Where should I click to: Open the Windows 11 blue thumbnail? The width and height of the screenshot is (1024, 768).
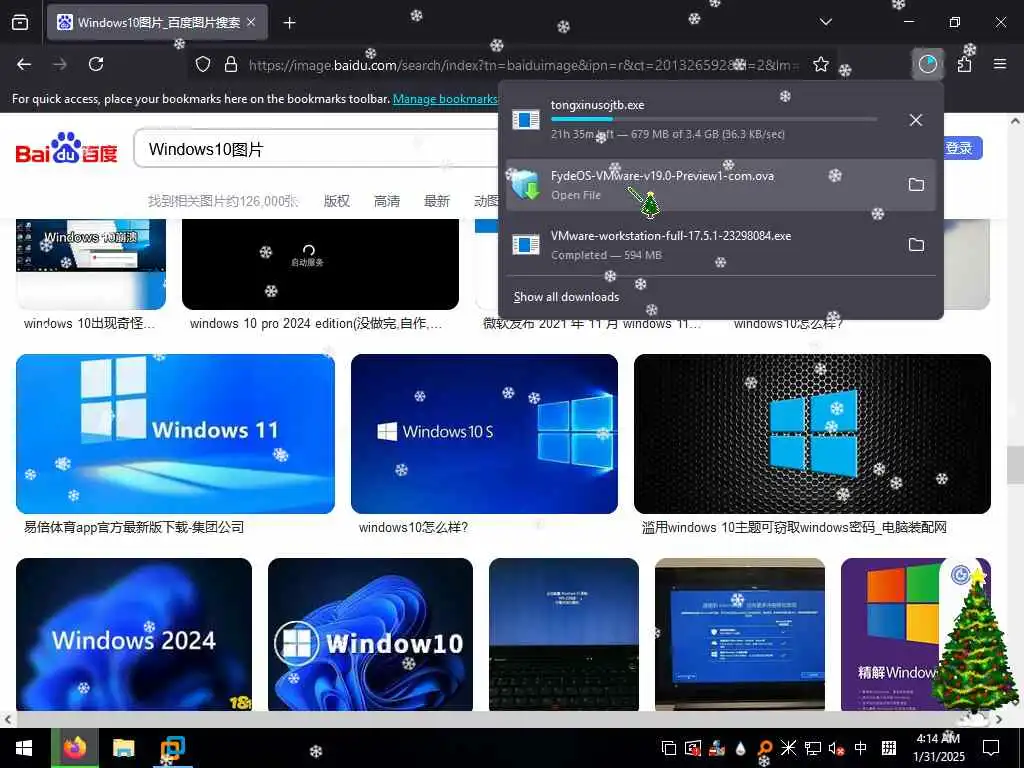pyautogui.click(x=175, y=434)
